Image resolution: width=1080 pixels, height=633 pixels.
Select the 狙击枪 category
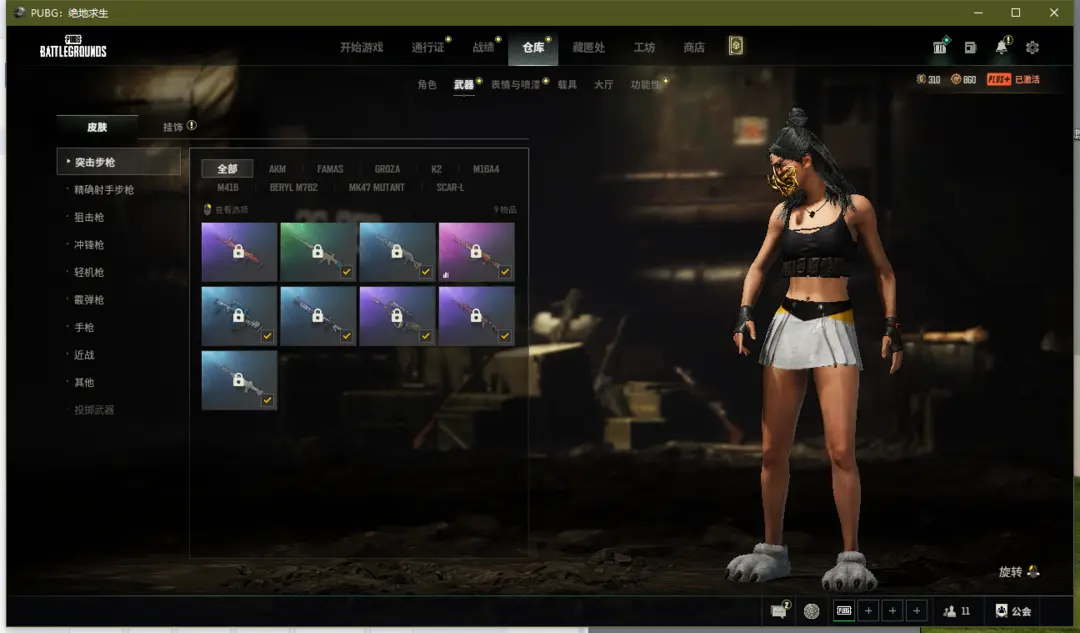pos(89,217)
